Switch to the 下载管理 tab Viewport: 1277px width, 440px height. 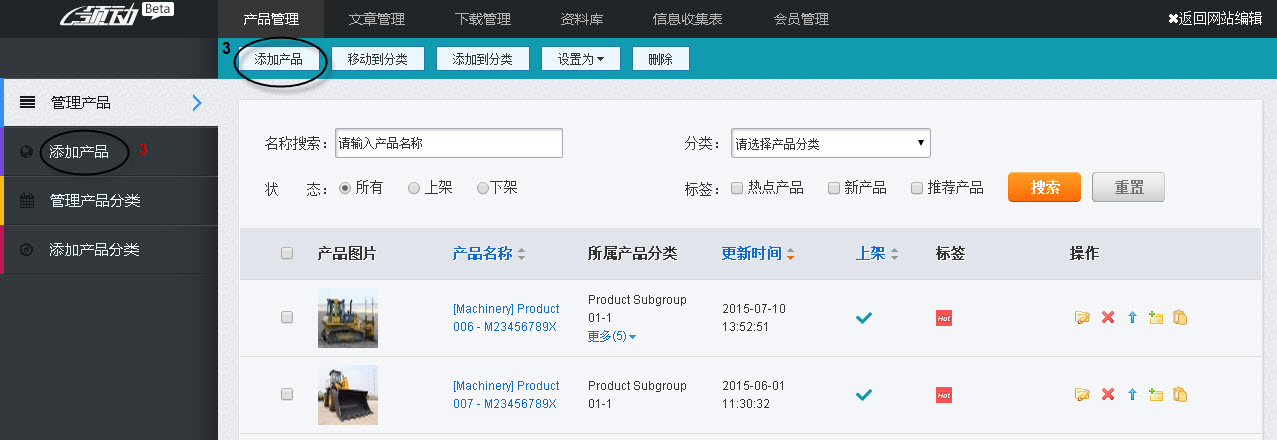[x=483, y=19]
